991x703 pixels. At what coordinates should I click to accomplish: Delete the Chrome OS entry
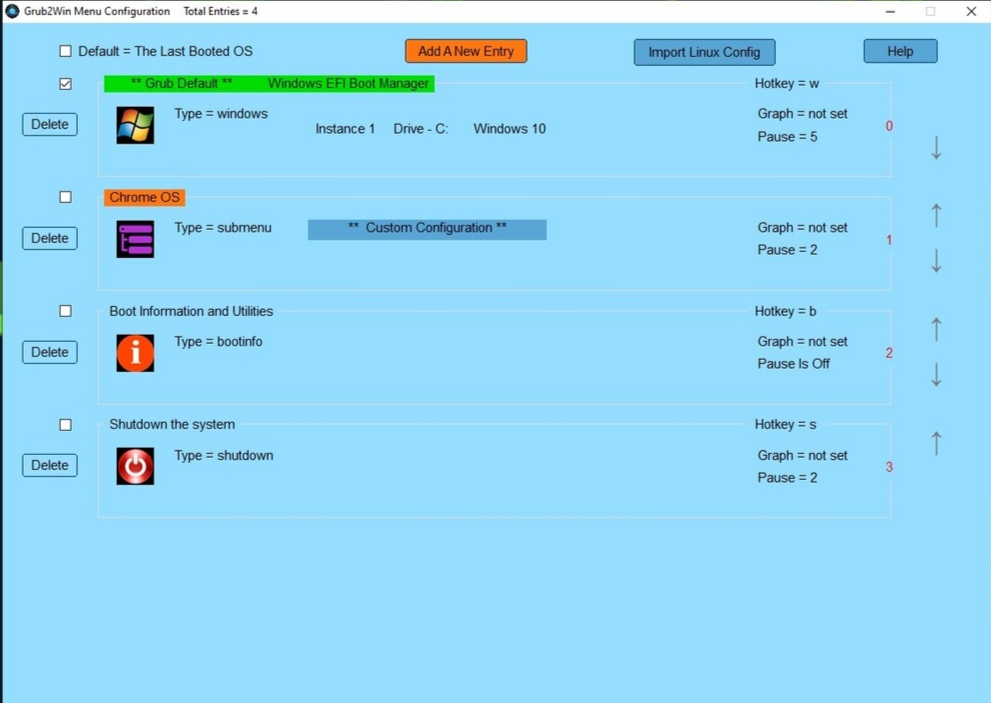coord(50,238)
